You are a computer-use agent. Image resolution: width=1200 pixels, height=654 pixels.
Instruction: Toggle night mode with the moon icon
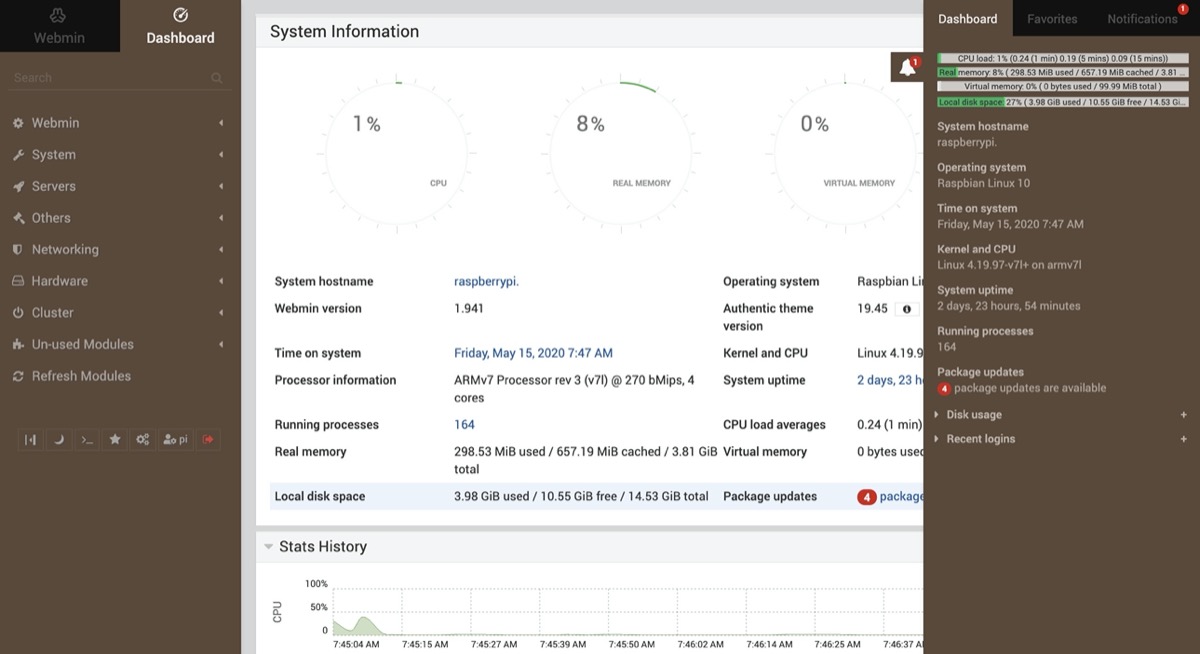[x=59, y=439]
